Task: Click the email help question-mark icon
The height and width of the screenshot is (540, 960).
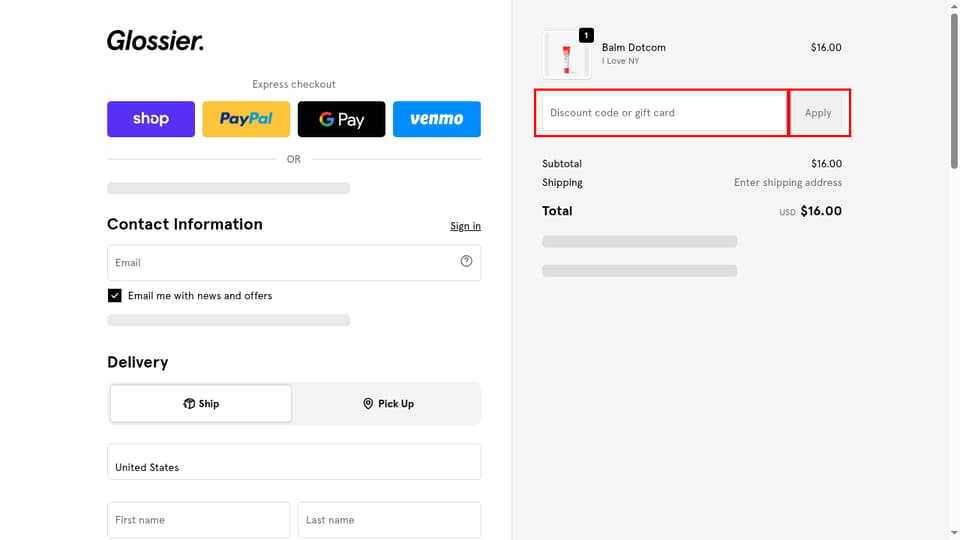Action: [467, 261]
